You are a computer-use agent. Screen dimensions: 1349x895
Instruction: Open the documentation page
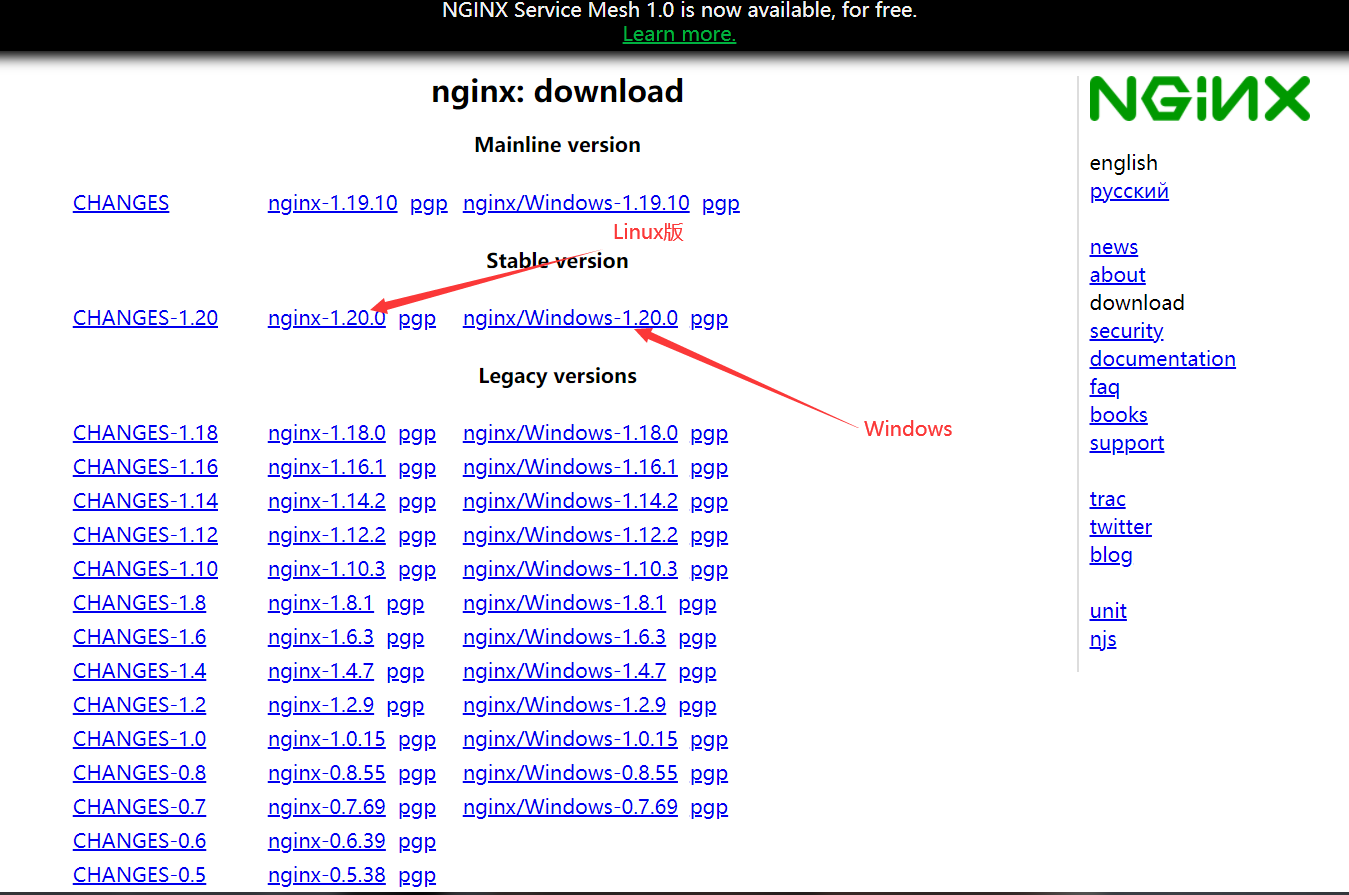[1162, 359]
